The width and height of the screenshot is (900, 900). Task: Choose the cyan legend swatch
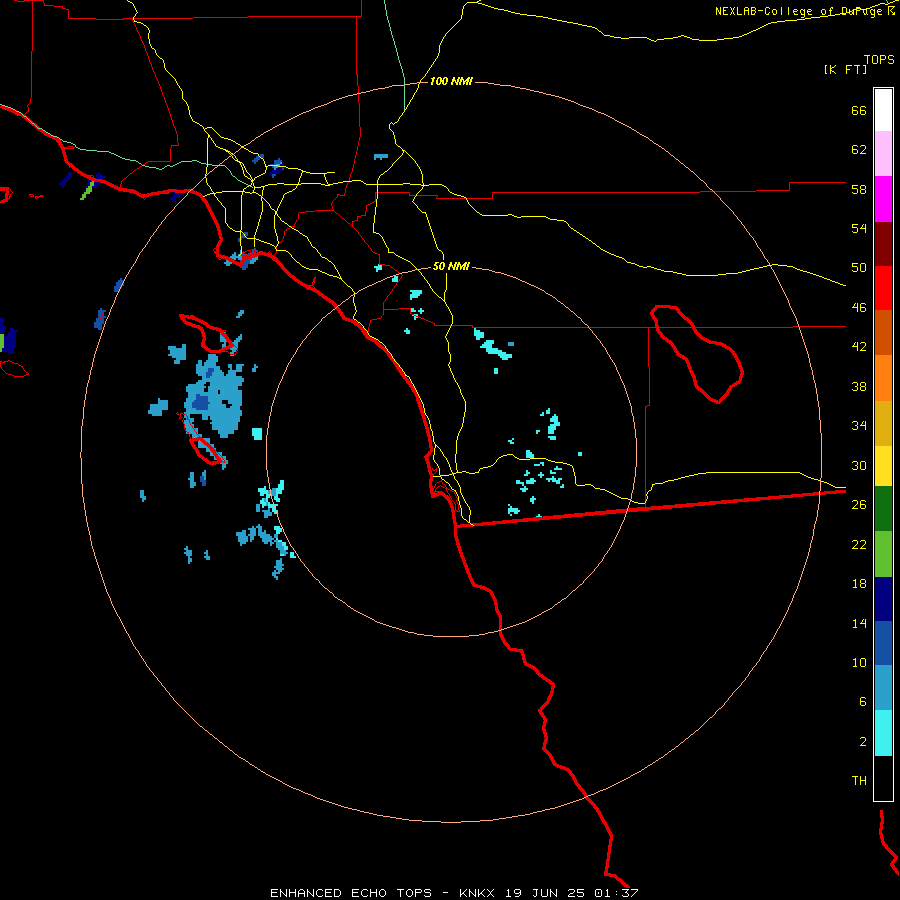(x=883, y=733)
